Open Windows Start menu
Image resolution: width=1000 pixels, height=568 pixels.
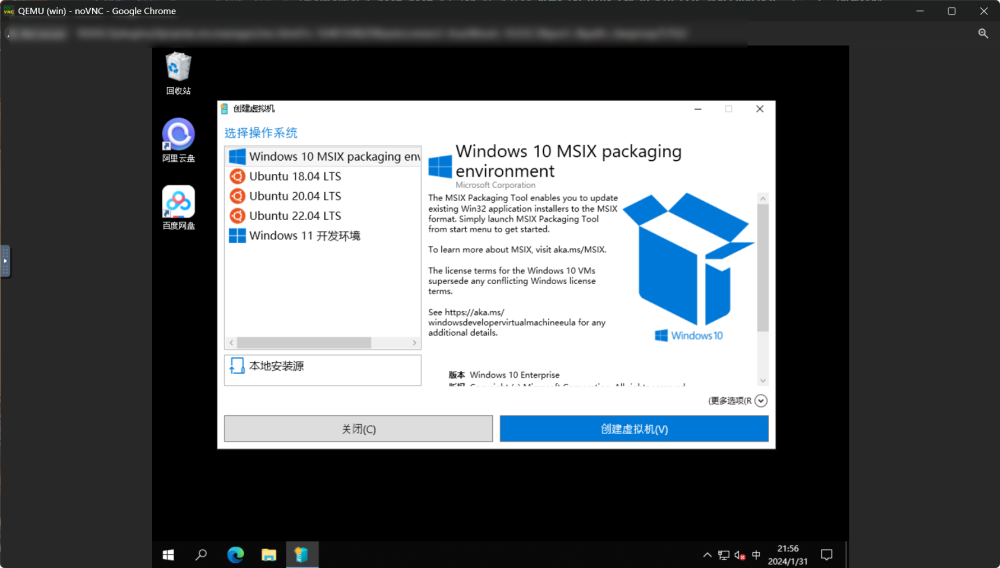pyautogui.click(x=168, y=555)
